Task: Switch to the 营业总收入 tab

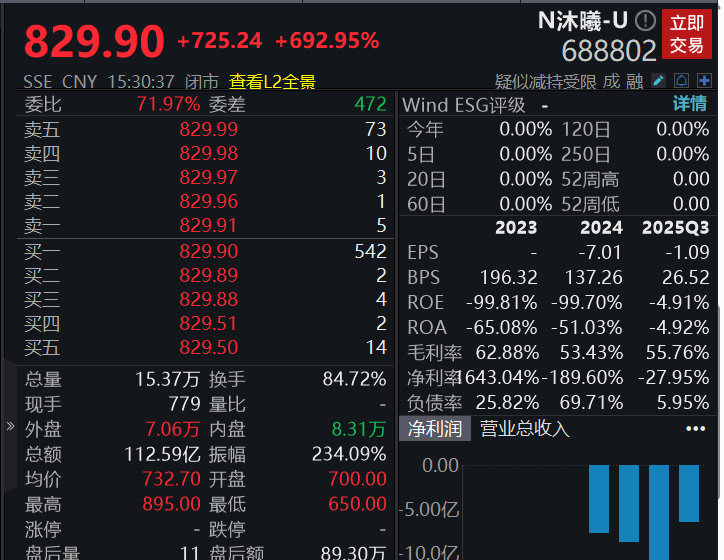Action: click(x=525, y=429)
